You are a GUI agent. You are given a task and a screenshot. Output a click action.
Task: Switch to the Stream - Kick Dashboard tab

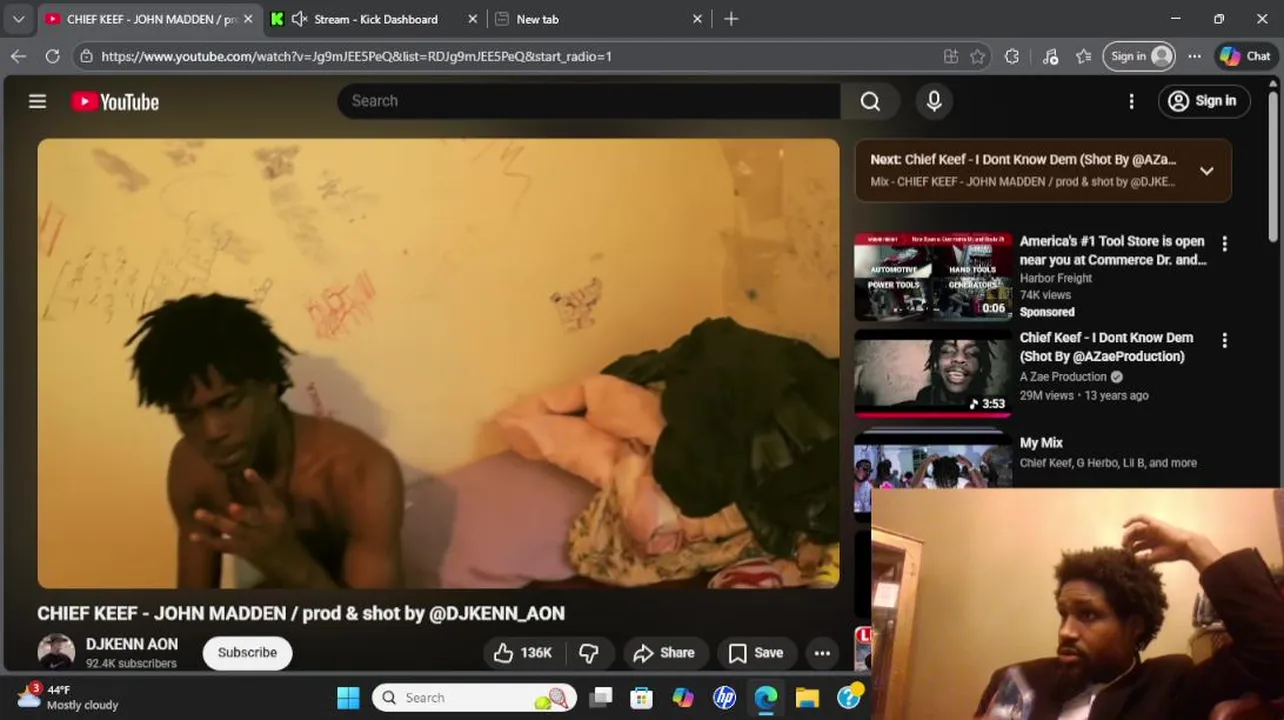(376, 19)
